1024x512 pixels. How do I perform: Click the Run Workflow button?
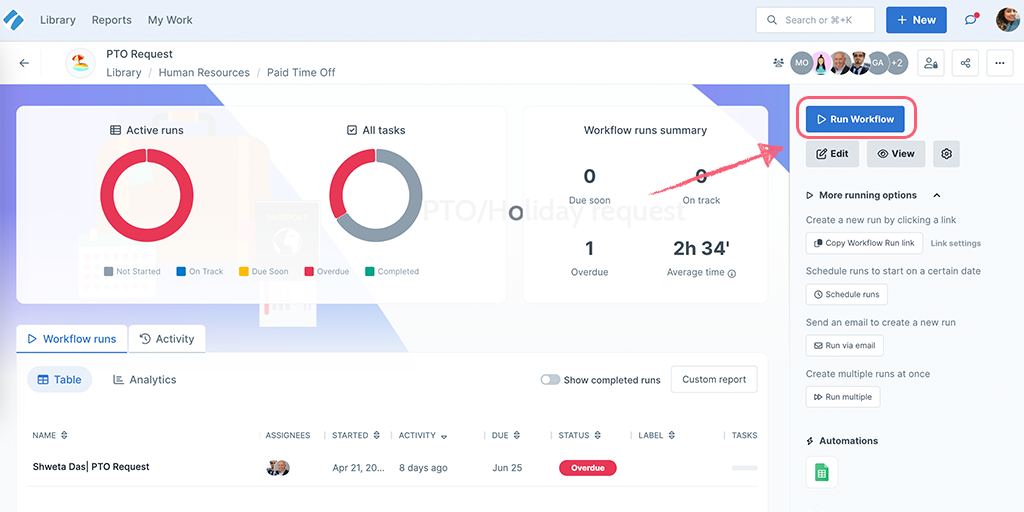point(855,119)
